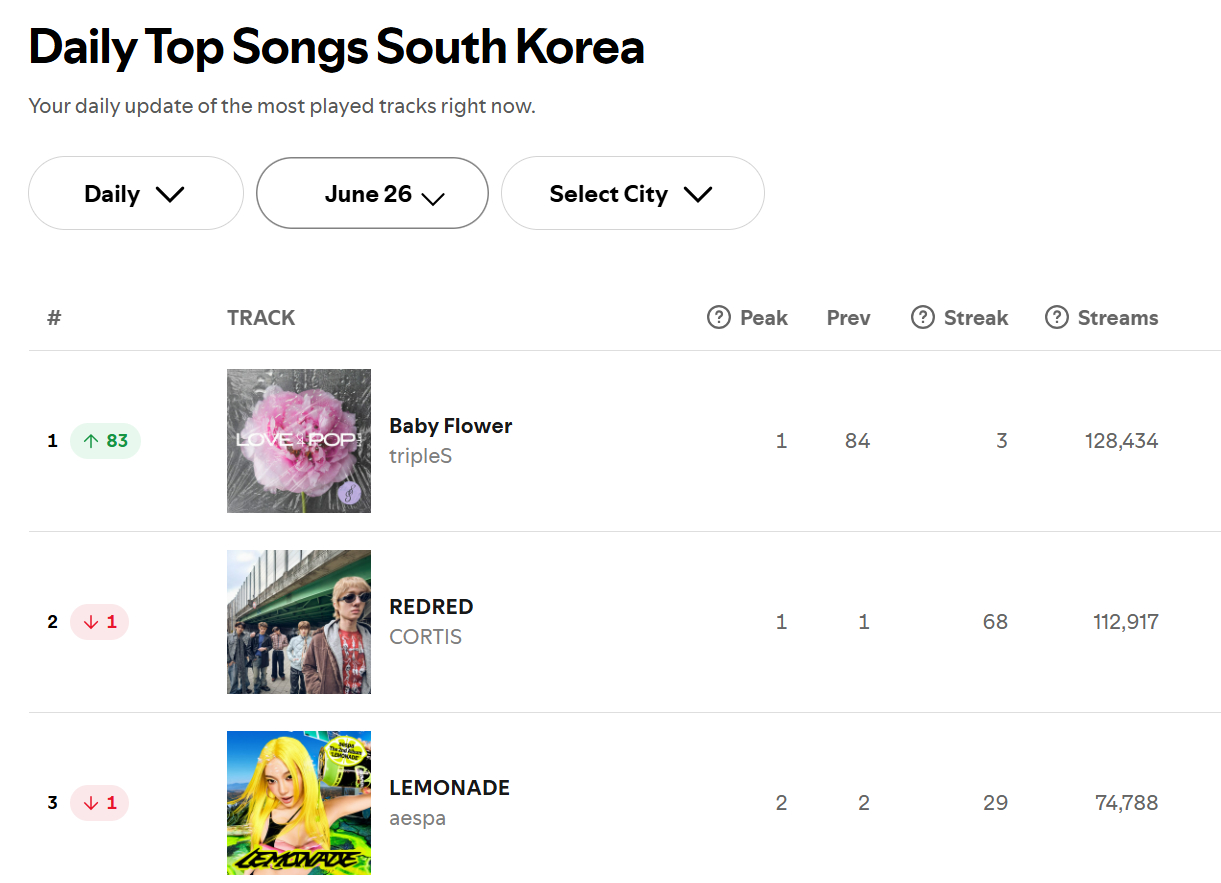Screen dimensions: 1221x883
Task: Open the LEMONADE track link
Action: click(x=449, y=788)
